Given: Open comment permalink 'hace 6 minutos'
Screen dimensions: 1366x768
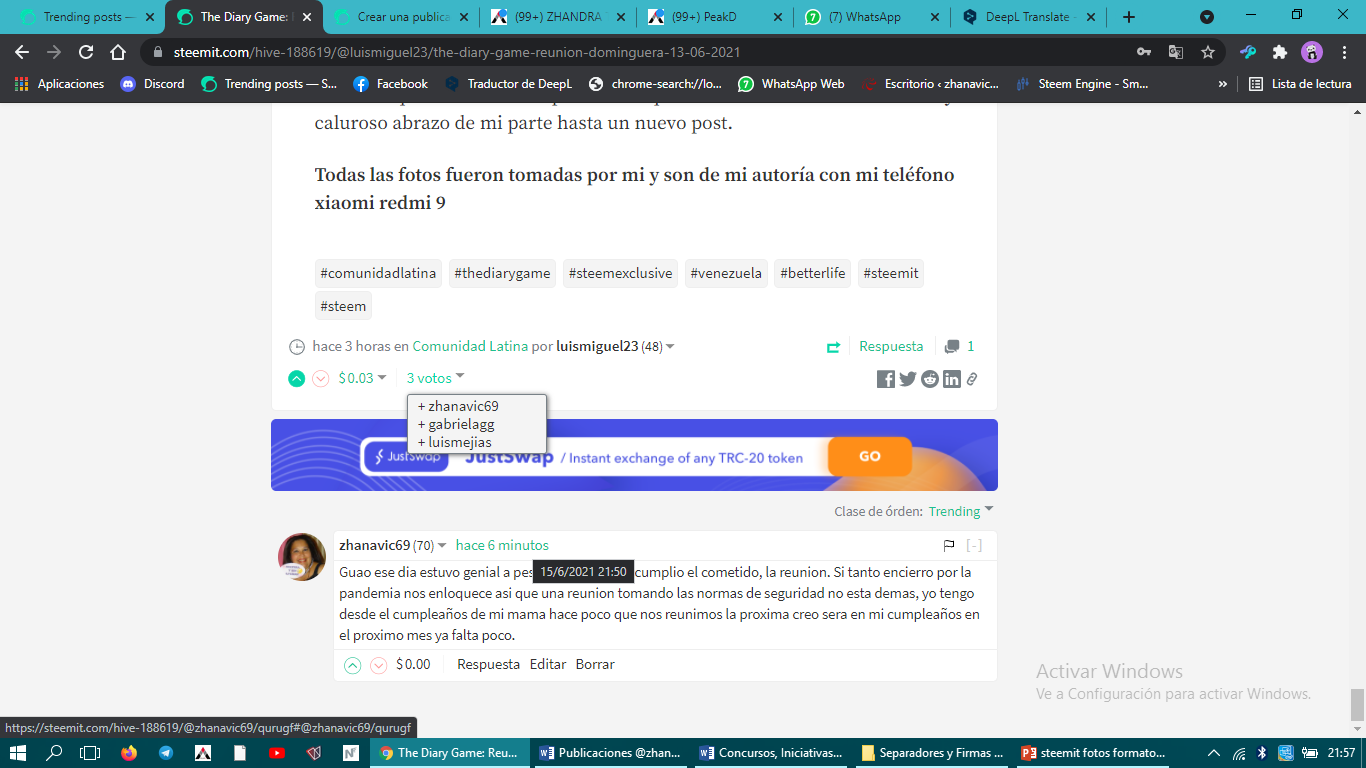Looking at the screenshot, I should pyautogui.click(x=502, y=545).
